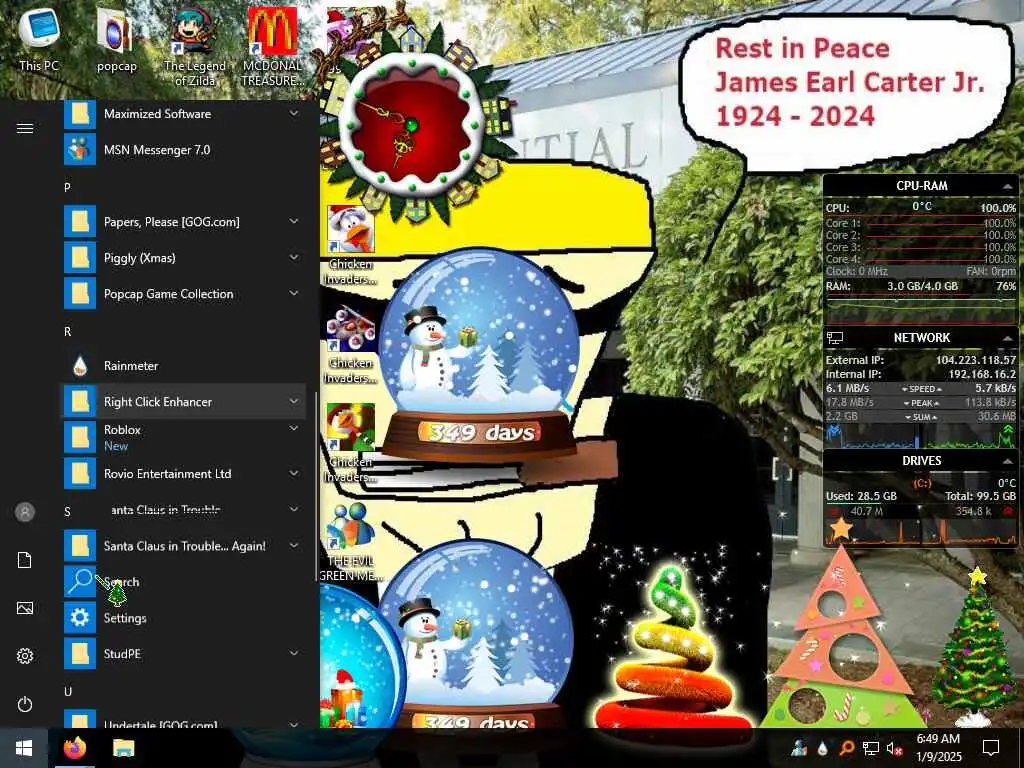The width and height of the screenshot is (1024, 768).
Task: Open Pictures from Start menu rail
Action: point(25,609)
